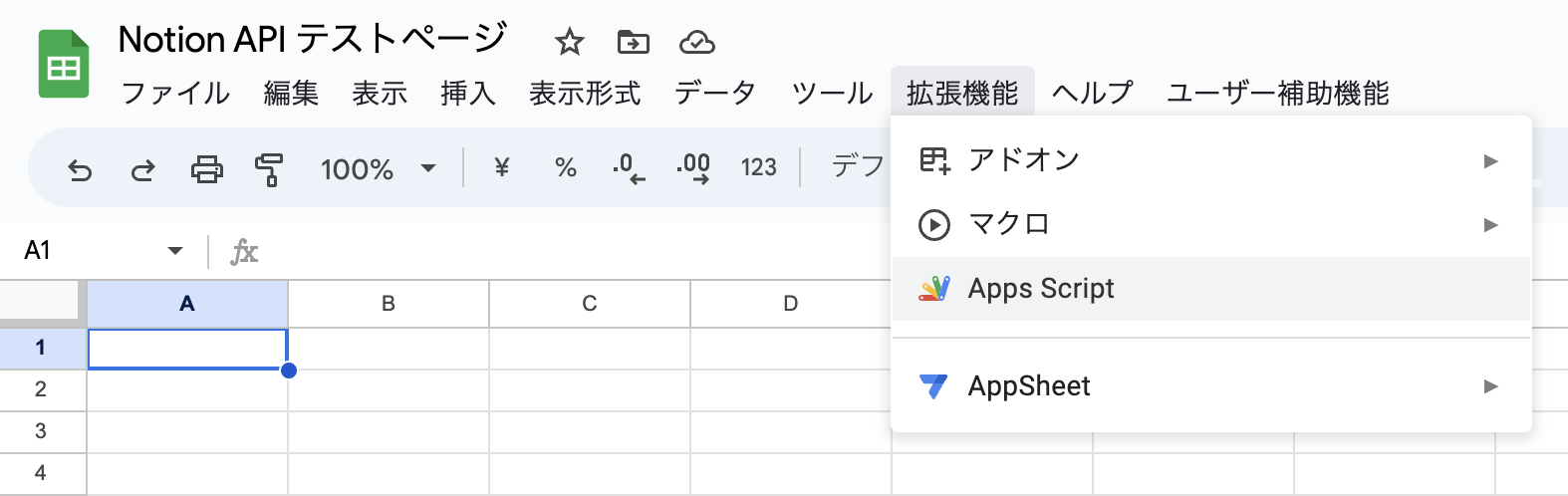Undo the last action
This screenshot has height=496, width=1568.
tap(80, 169)
